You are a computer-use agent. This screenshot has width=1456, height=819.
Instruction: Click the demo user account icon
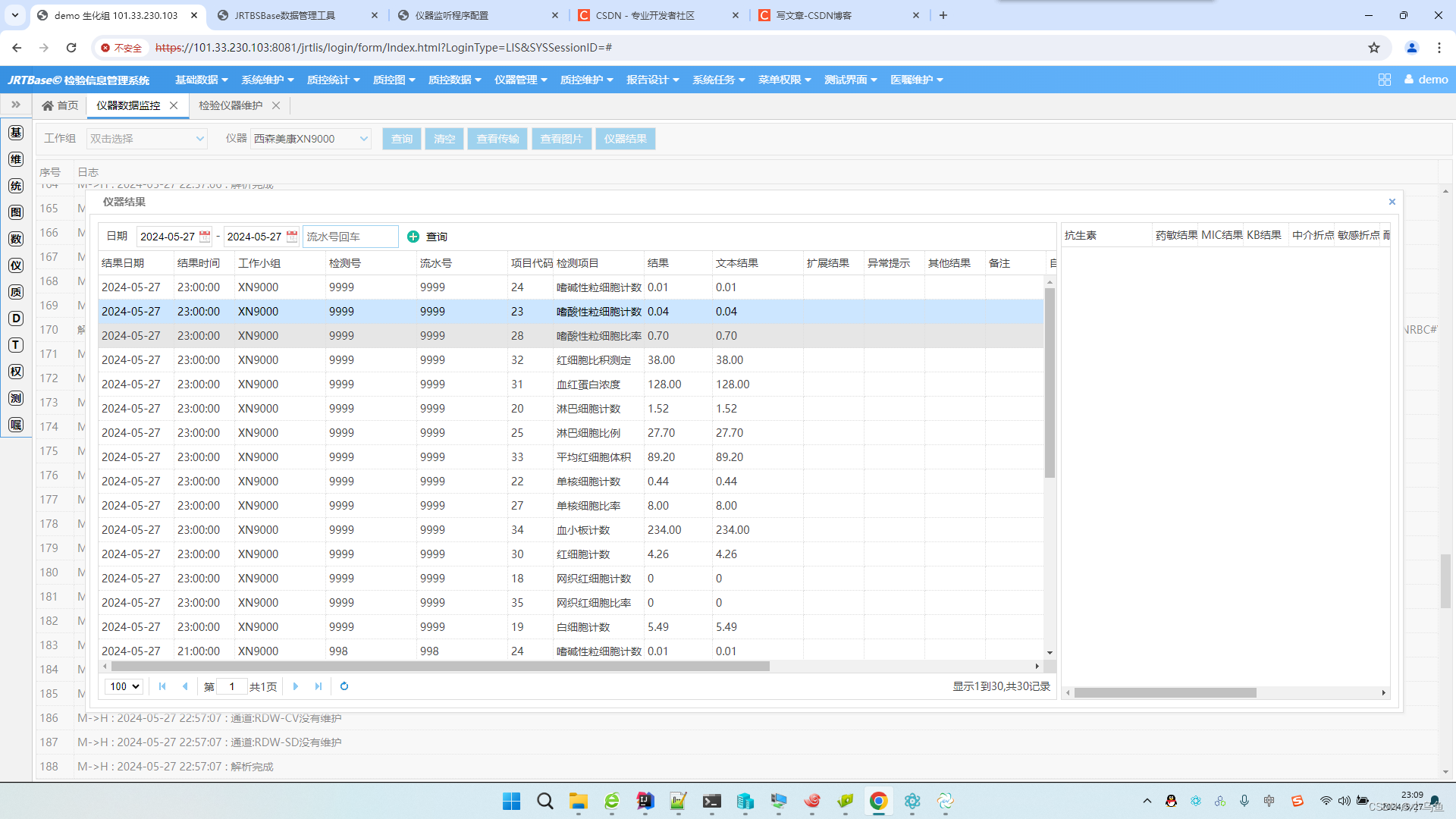(1426, 80)
